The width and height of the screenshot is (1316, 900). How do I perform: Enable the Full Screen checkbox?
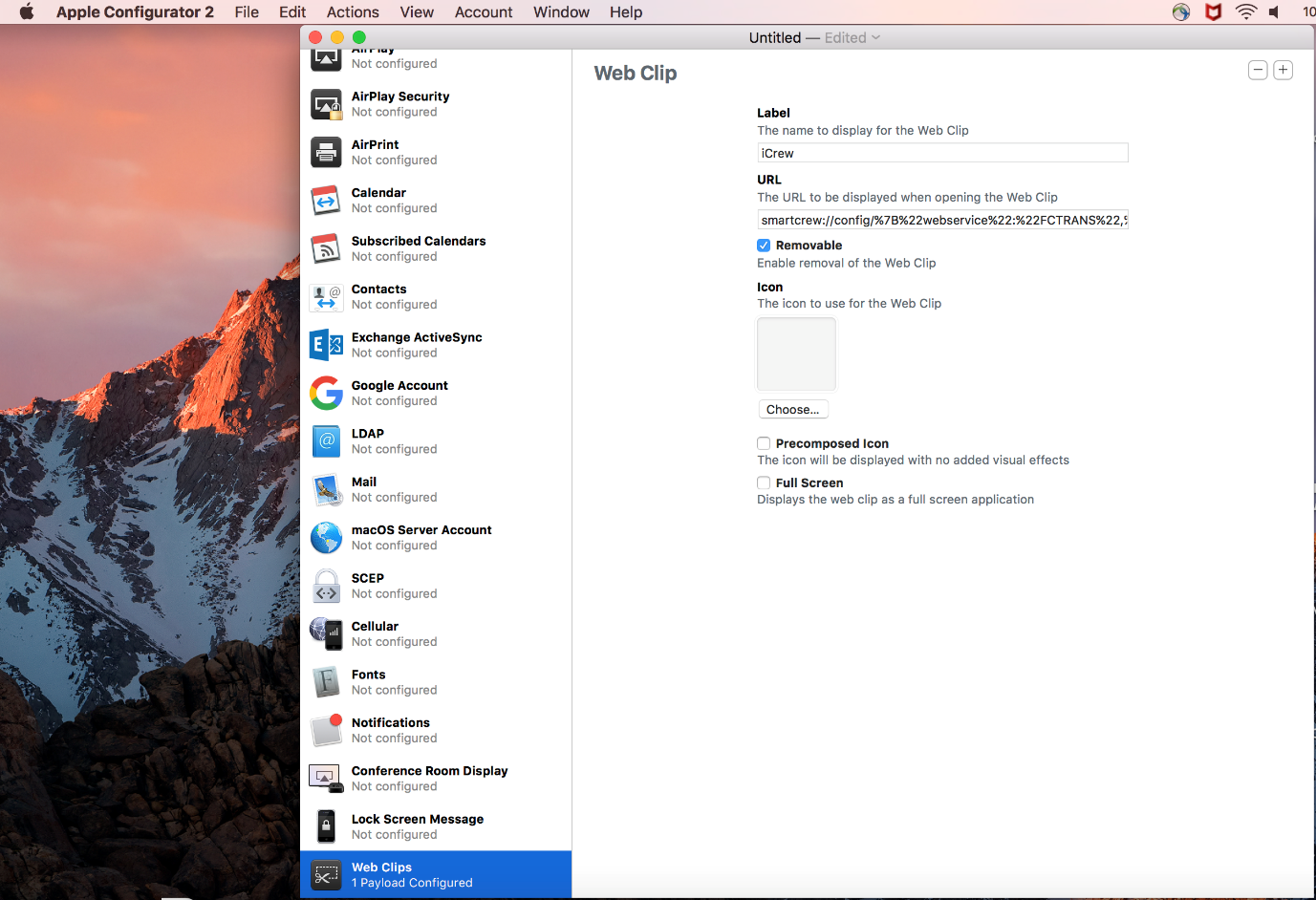click(764, 482)
